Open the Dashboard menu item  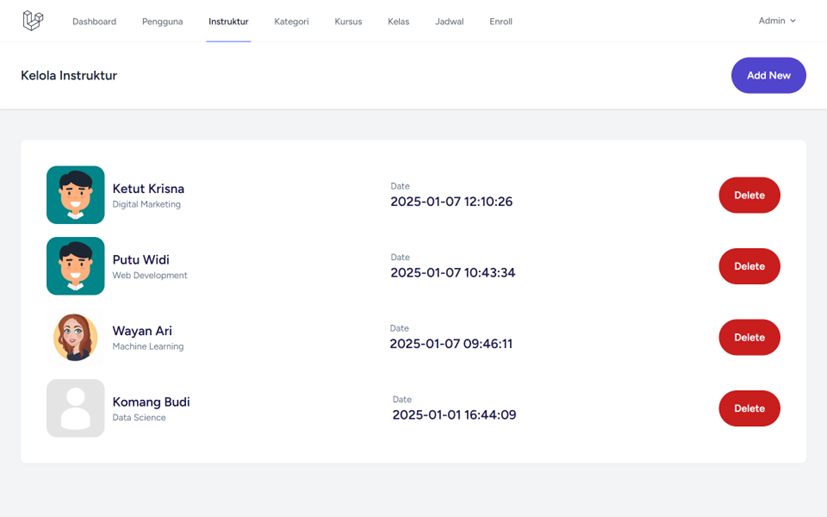[x=94, y=22]
